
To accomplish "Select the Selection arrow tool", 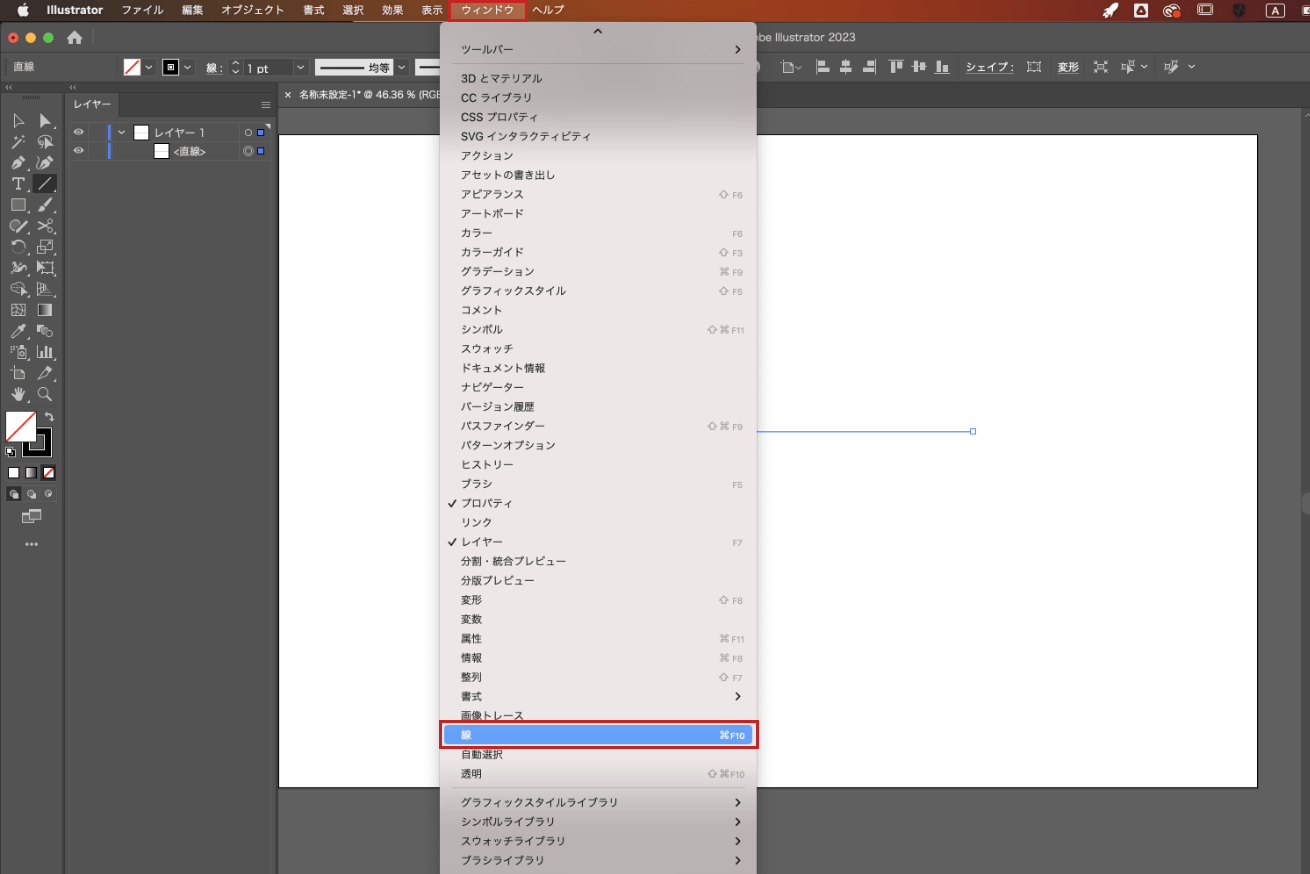I will point(18,121).
